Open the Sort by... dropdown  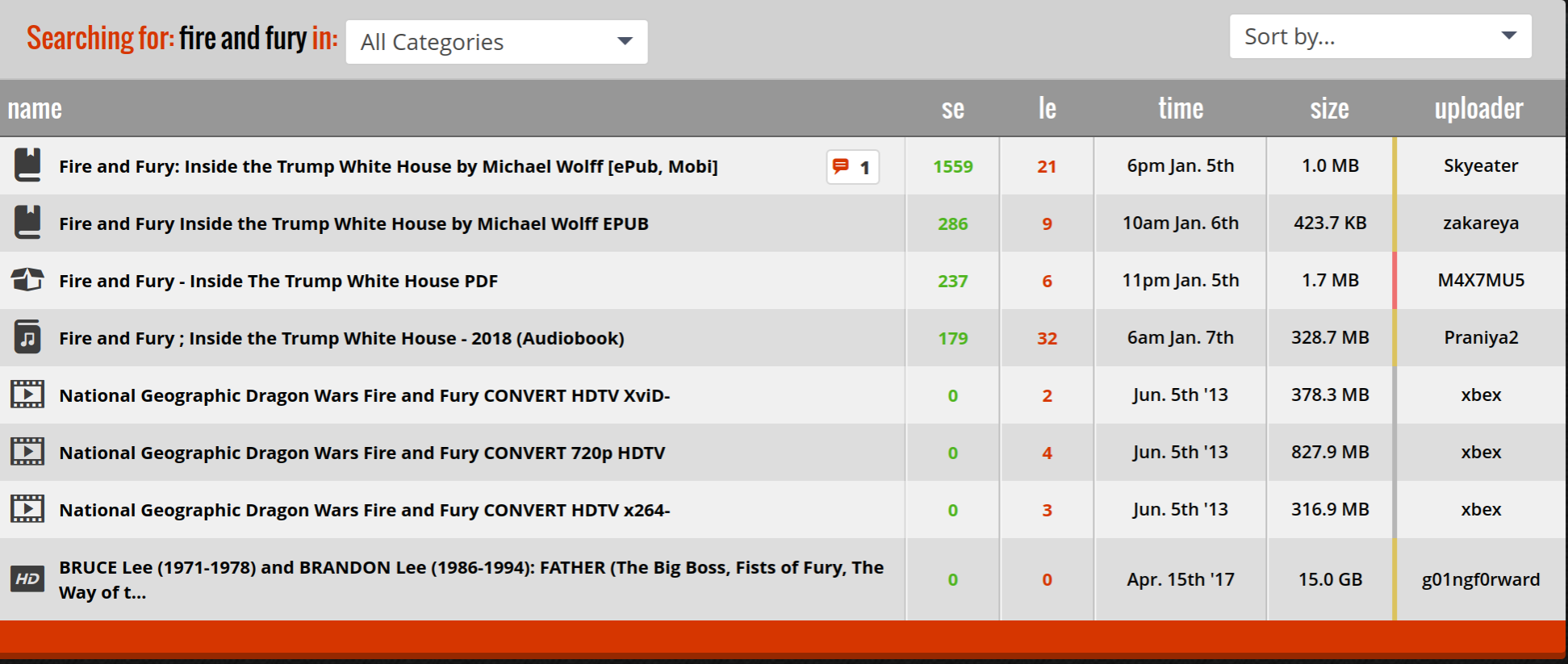pos(1380,36)
